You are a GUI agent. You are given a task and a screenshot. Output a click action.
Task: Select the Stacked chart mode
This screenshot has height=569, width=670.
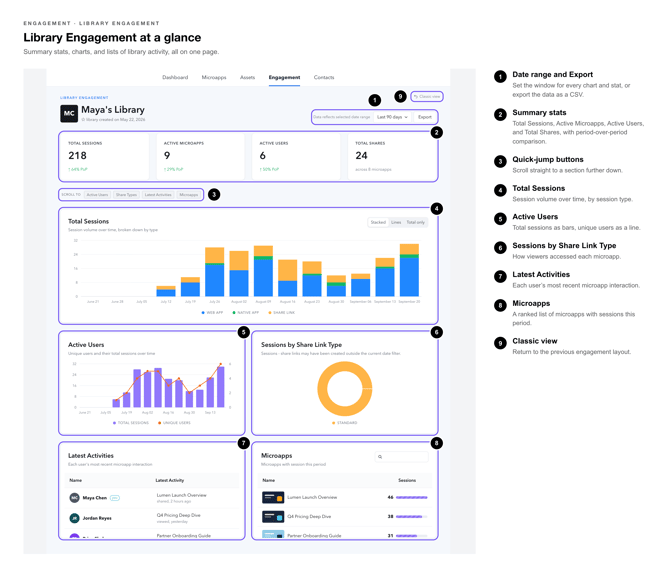click(378, 222)
